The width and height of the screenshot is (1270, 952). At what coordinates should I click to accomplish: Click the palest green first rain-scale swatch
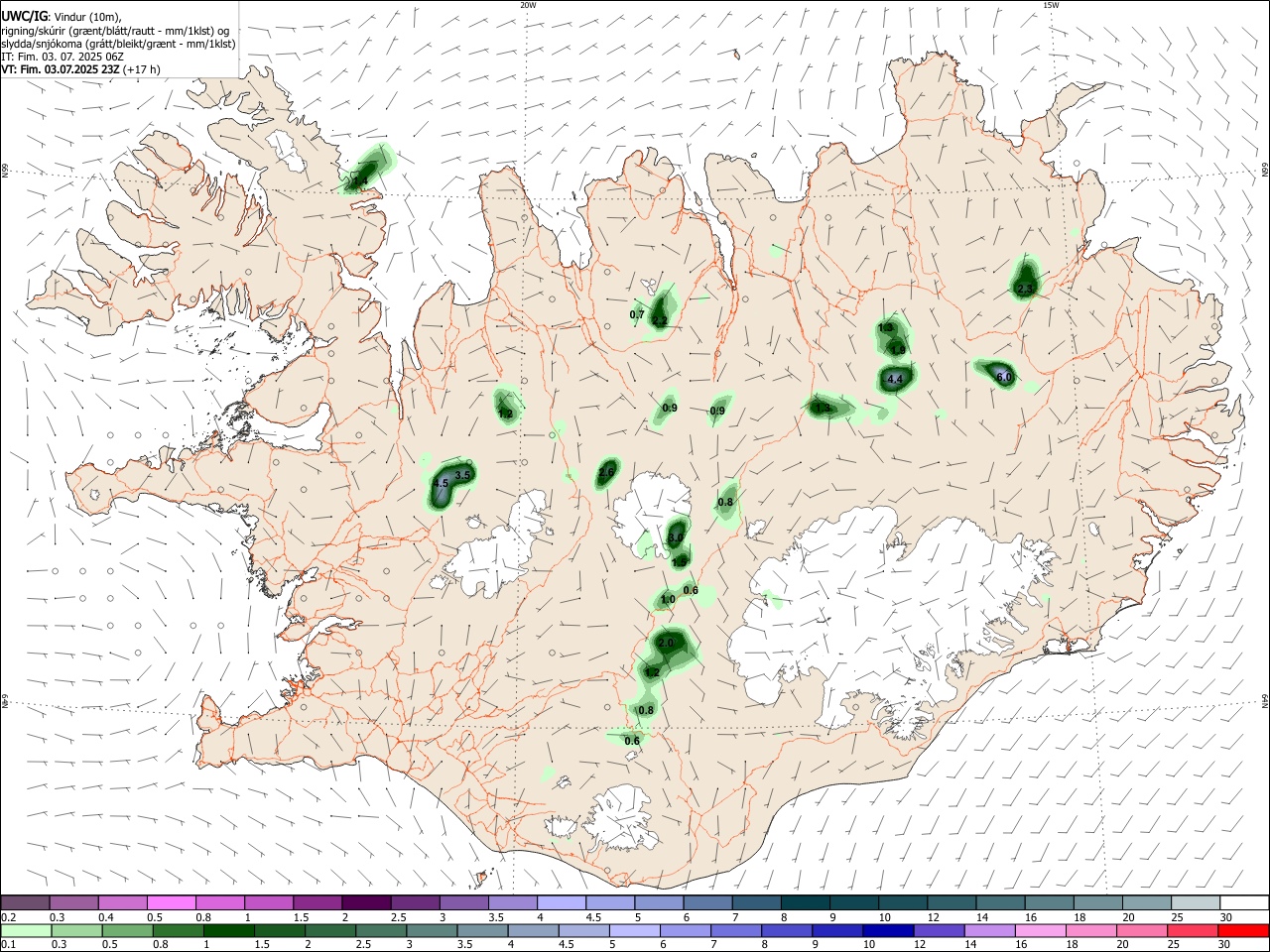click(26, 930)
